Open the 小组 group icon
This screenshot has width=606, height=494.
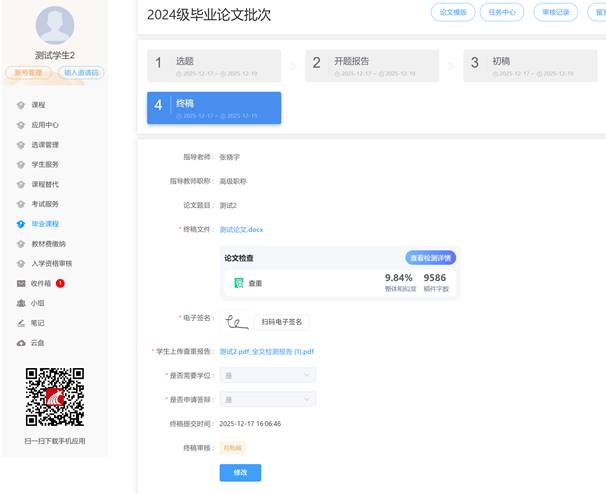[x=21, y=303]
